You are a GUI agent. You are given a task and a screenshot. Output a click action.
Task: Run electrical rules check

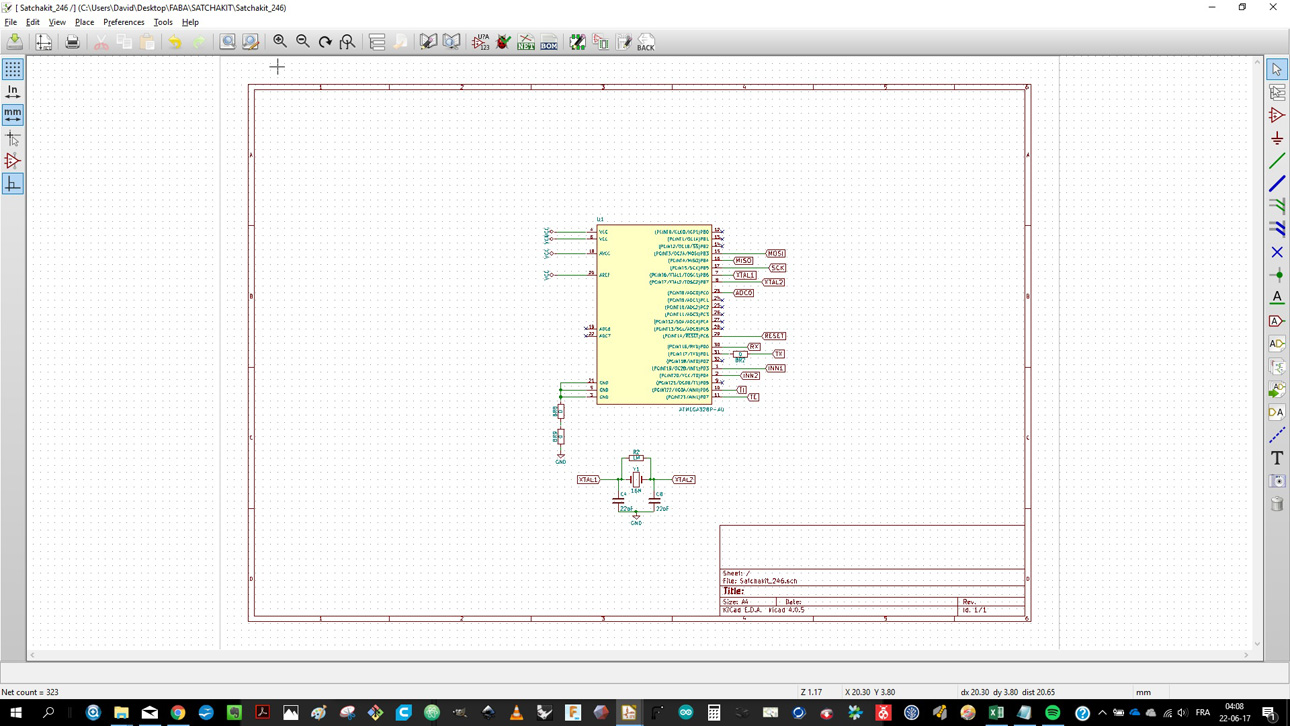coord(504,42)
